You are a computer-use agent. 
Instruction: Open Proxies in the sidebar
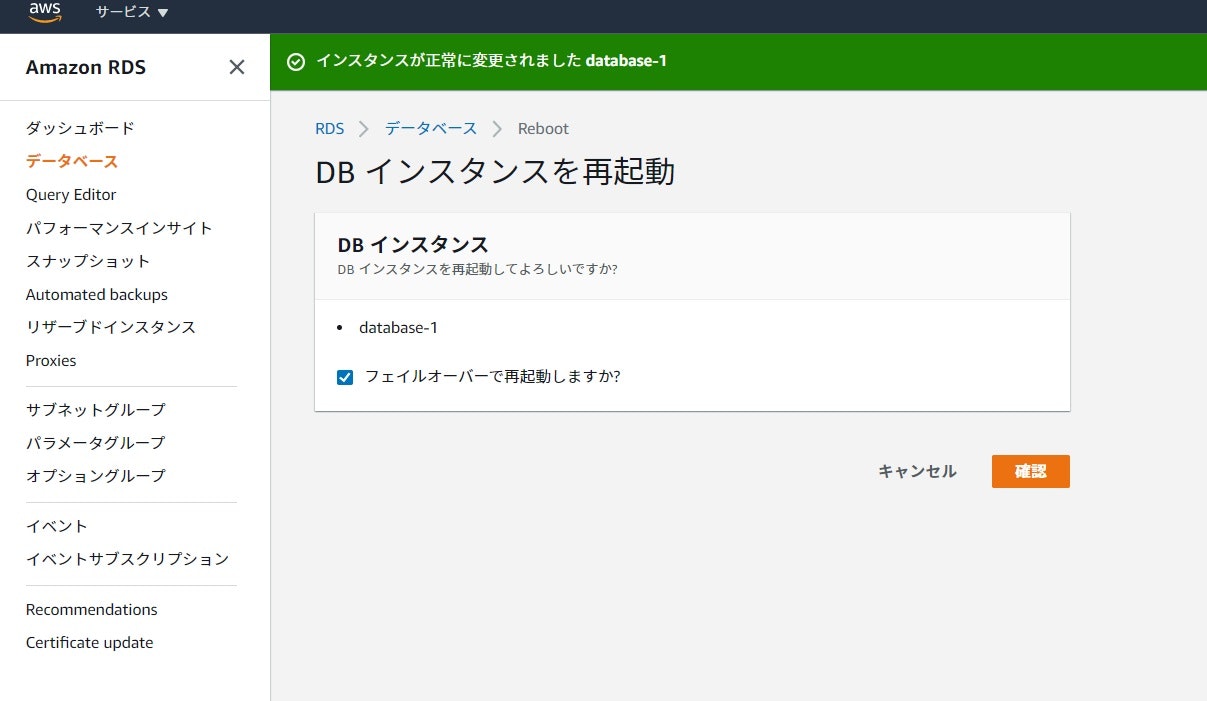pos(51,361)
